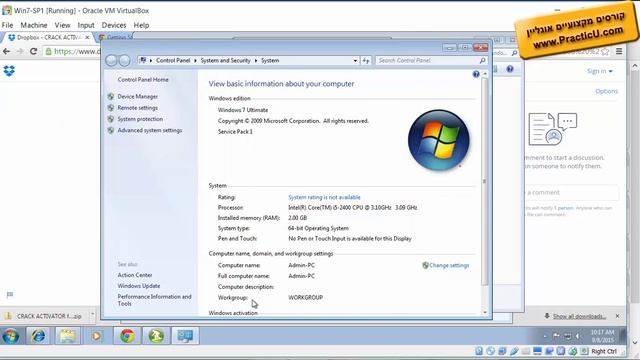Open Internet Explorer from taskbar
Screen dimensions: 640x360
click(38, 336)
